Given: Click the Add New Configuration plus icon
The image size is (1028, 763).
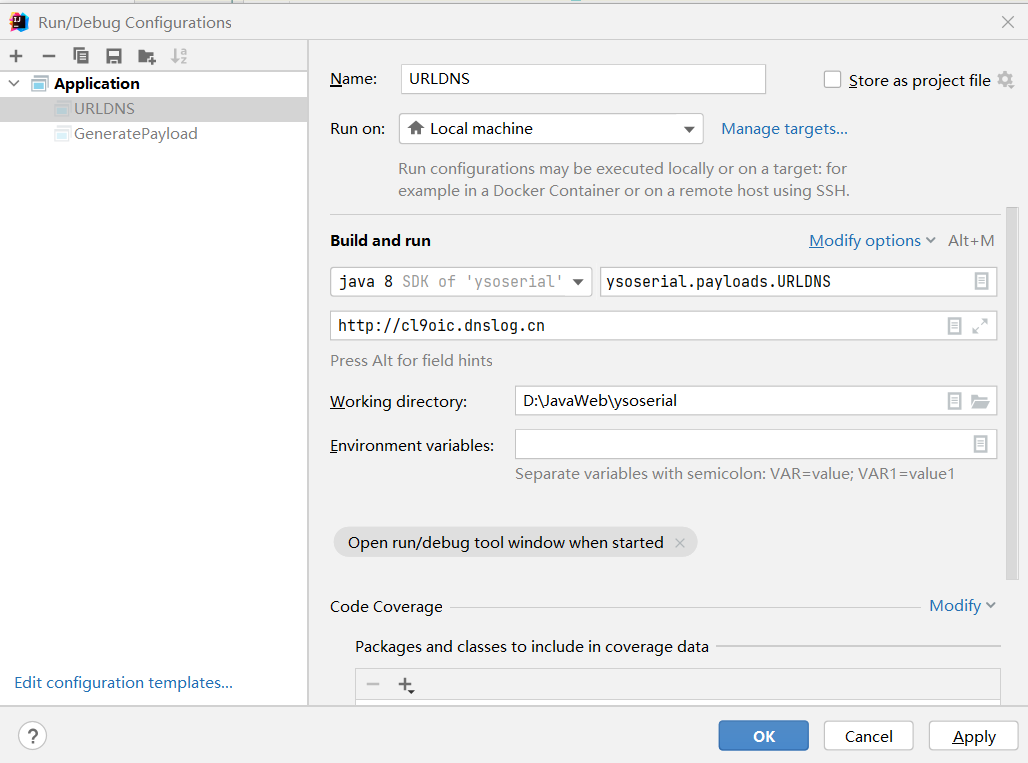Looking at the screenshot, I should pos(16,56).
